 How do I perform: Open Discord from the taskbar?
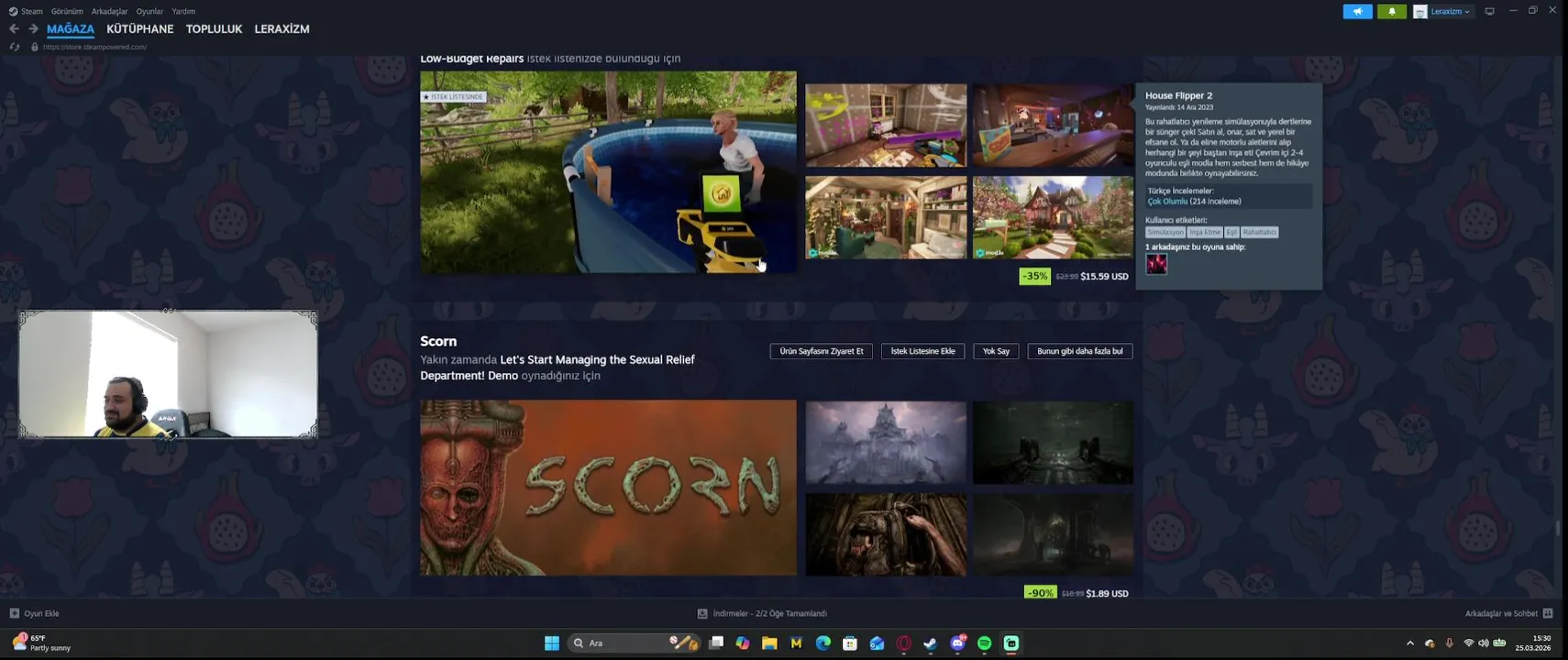pyautogui.click(x=957, y=643)
